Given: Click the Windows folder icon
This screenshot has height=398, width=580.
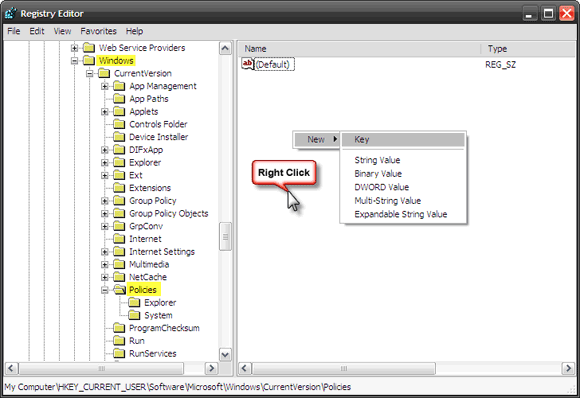Looking at the screenshot, I should pyautogui.click(x=89, y=60).
